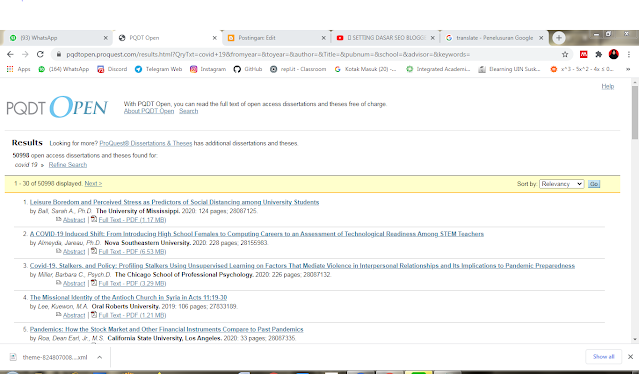Click the Go button beside Sort by
Viewport: 639px width, 374px height.
(594, 184)
